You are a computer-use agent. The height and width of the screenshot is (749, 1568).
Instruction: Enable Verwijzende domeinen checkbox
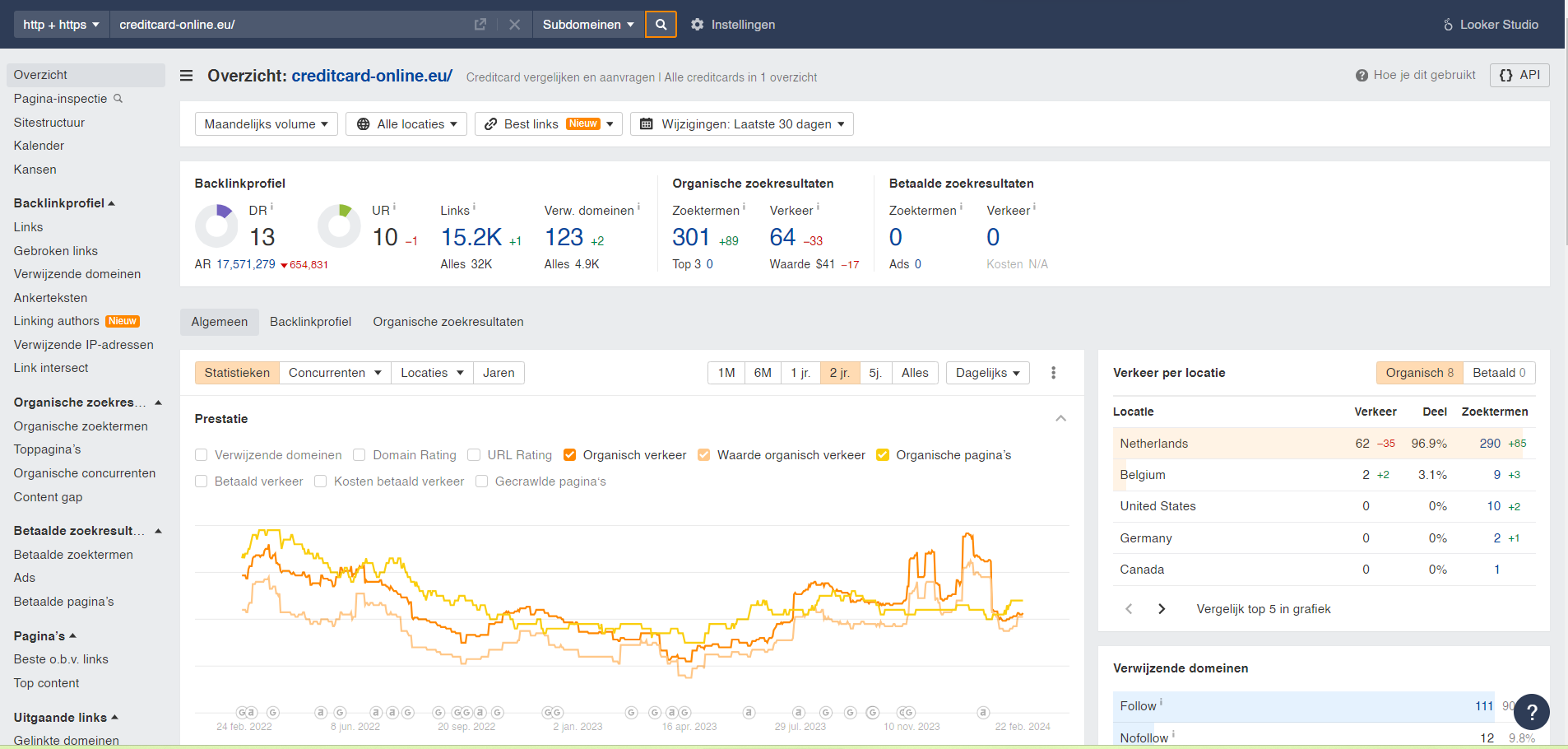[x=201, y=455]
